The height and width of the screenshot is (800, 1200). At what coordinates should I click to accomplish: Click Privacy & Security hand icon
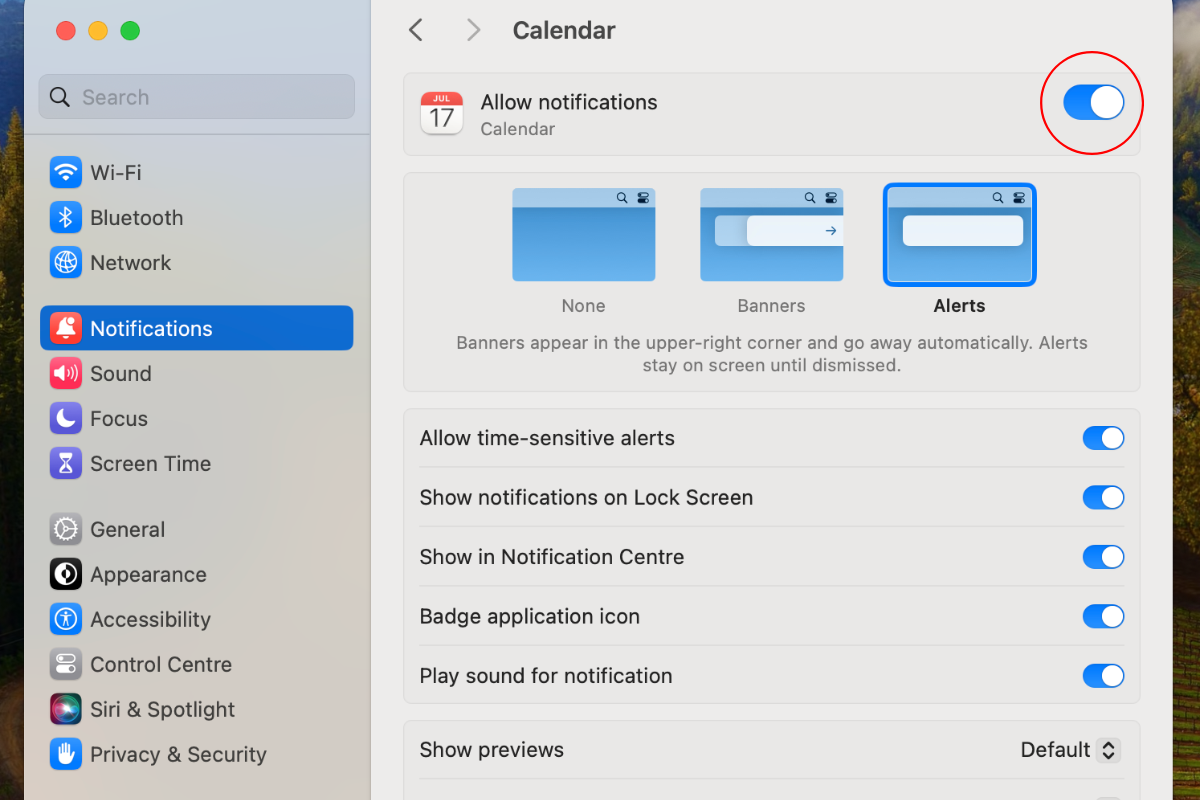(x=66, y=755)
